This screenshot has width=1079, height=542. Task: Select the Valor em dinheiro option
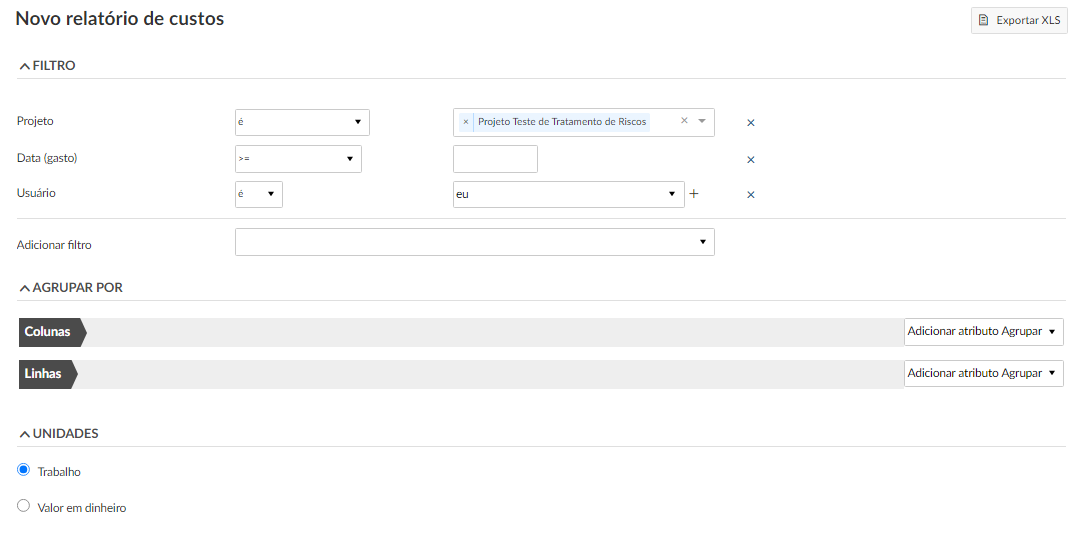pyautogui.click(x=24, y=506)
